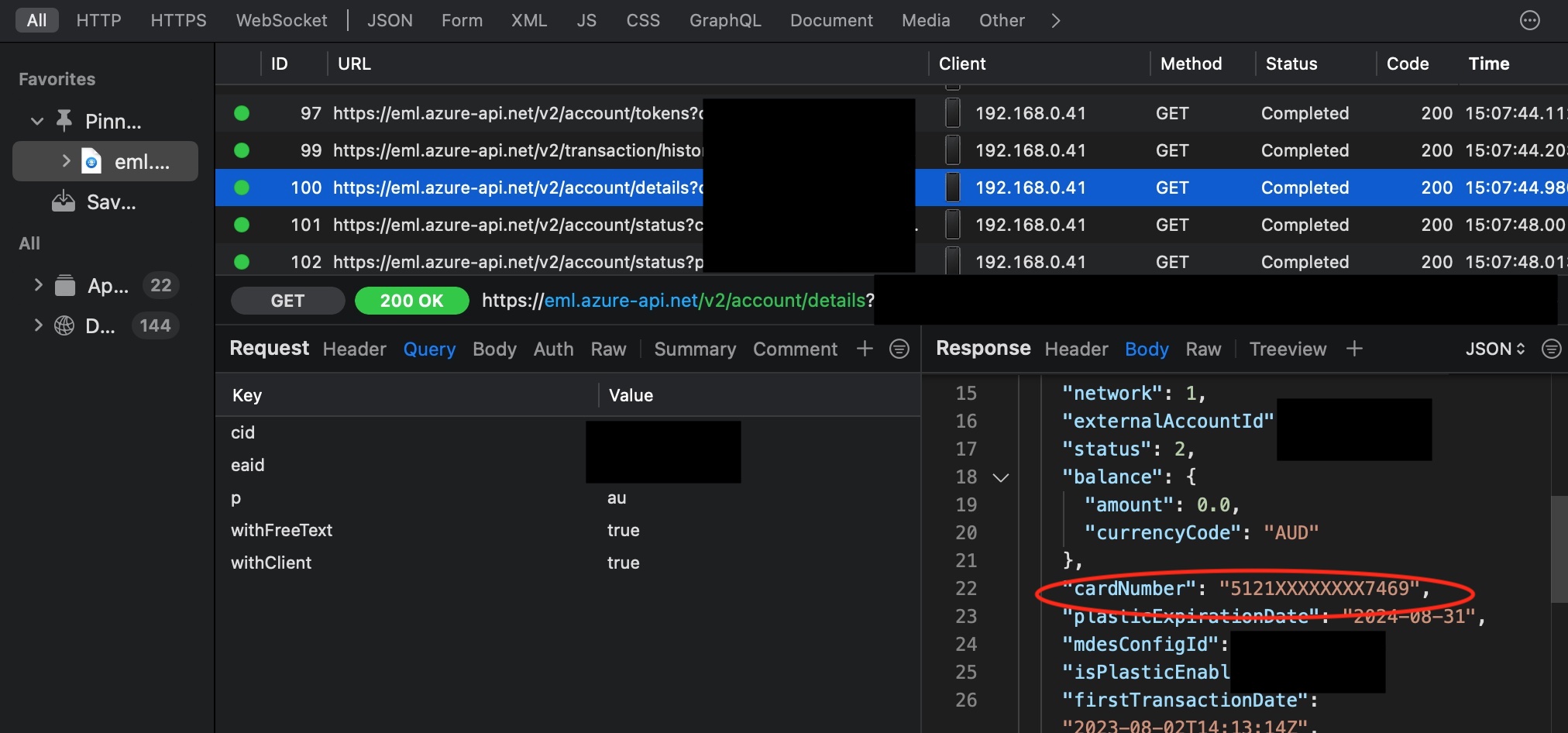1568x733 pixels.
Task: Open the Saved inbox tray icon
Action: (x=64, y=202)
